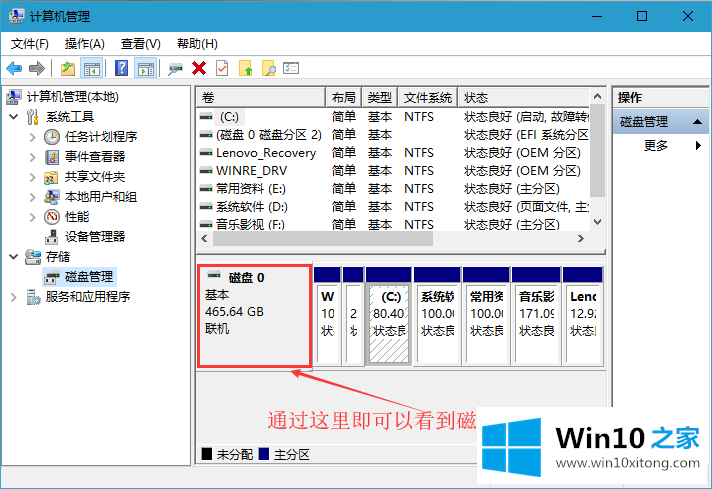Expand the 本地用户和组 node
Viewport: 712px width, 489px height.
pos(32,197)
